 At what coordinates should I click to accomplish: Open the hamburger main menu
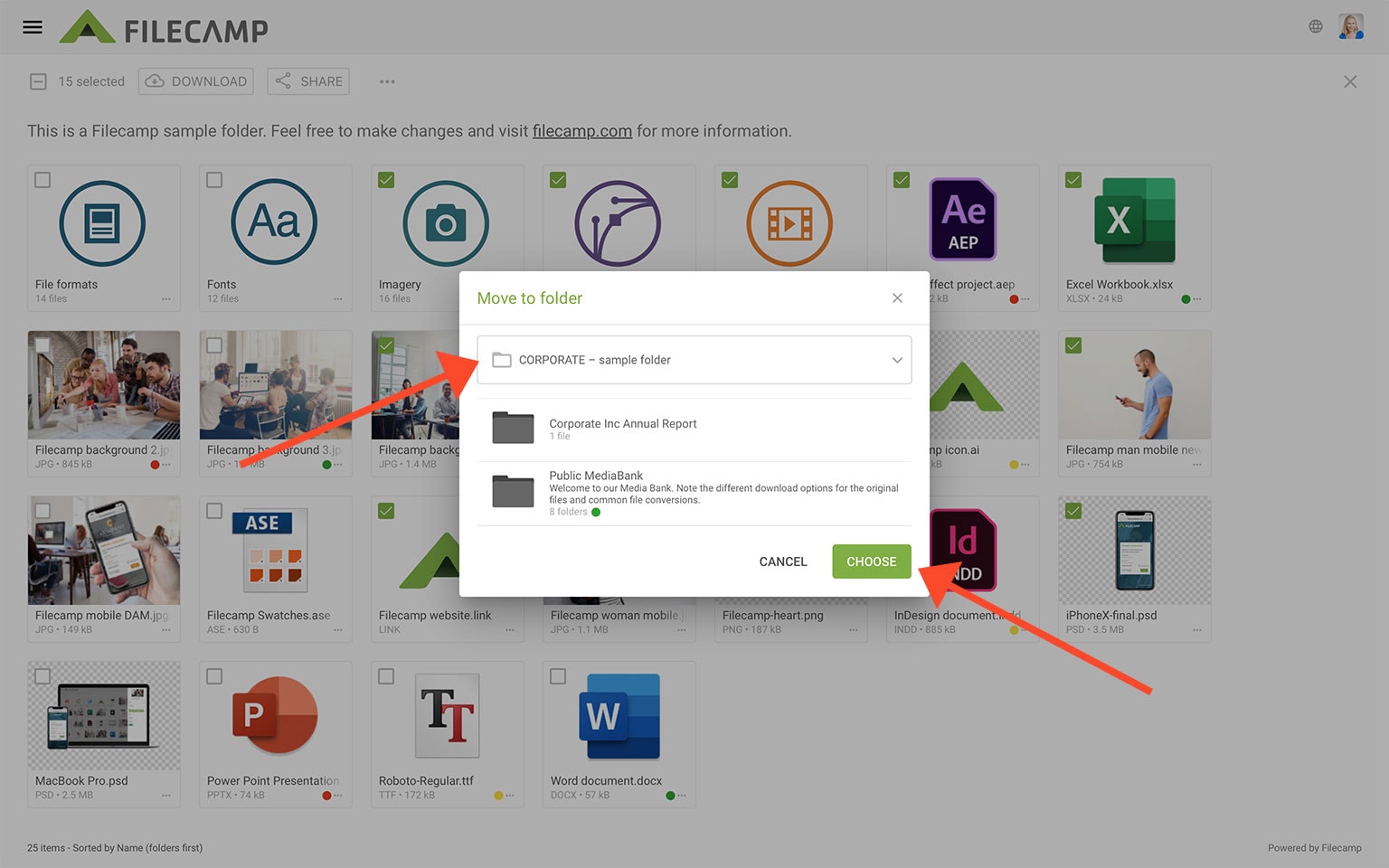(x=33, y=27)
